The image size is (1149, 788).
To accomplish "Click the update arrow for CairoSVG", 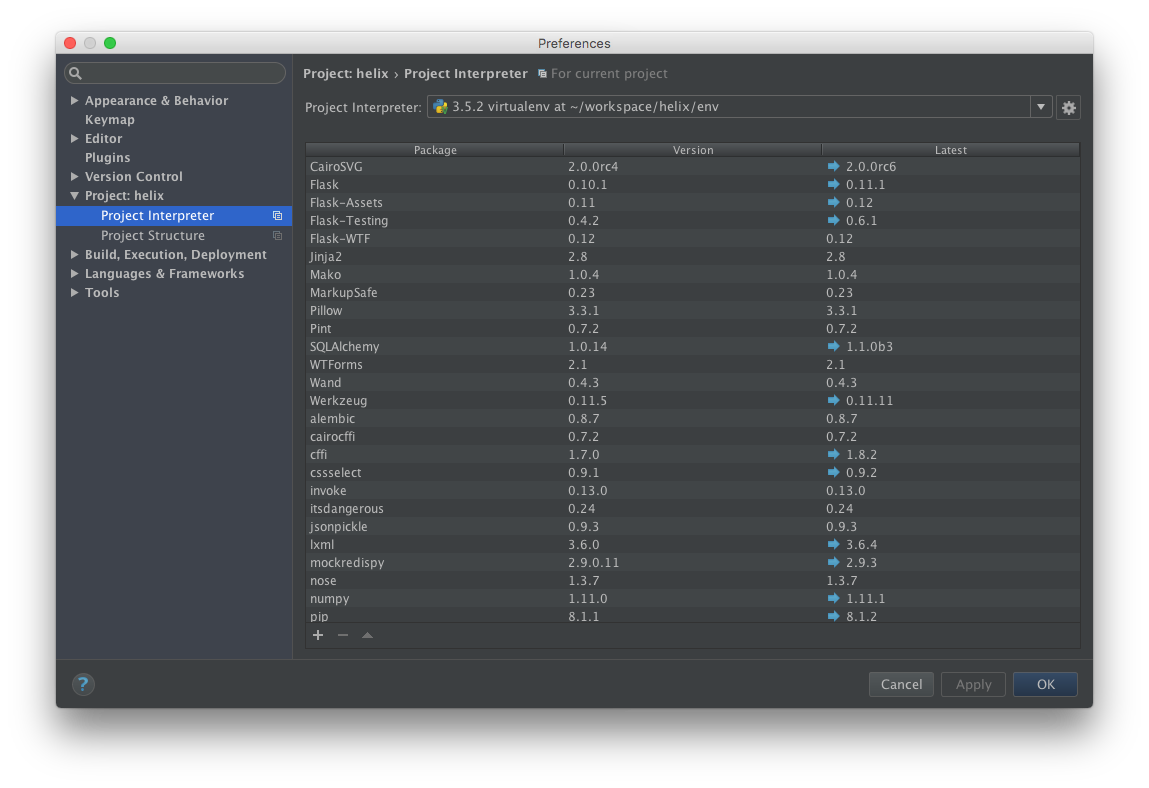I will (833, 166).
